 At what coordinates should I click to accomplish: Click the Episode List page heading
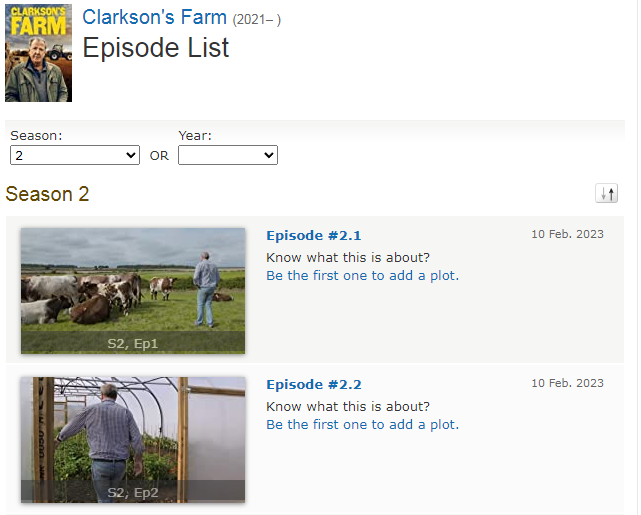[x=156, y=48]
